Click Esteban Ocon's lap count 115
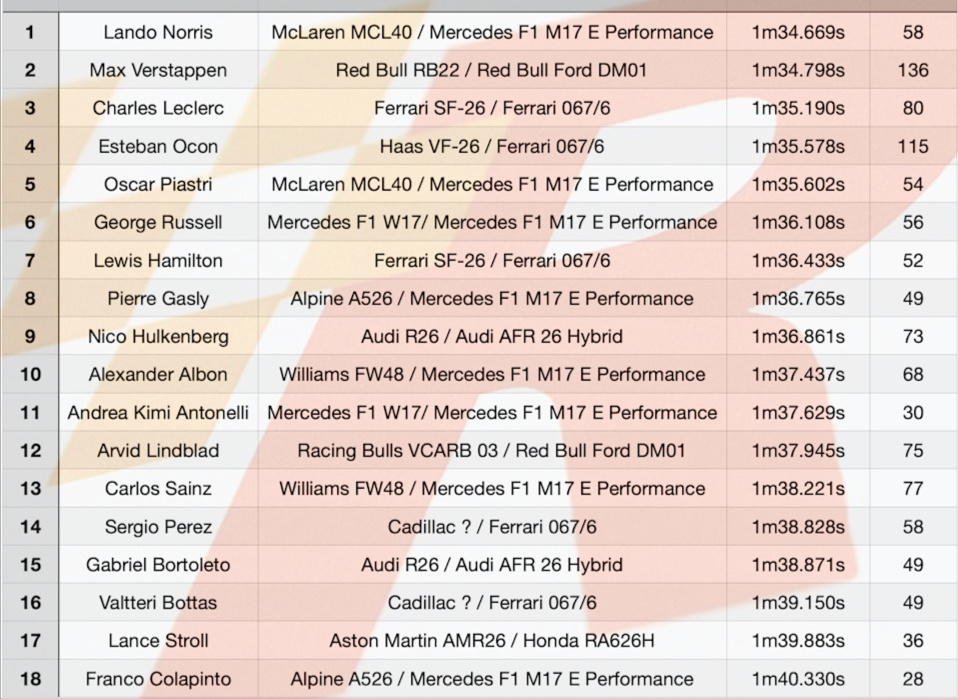 [913, 146]
